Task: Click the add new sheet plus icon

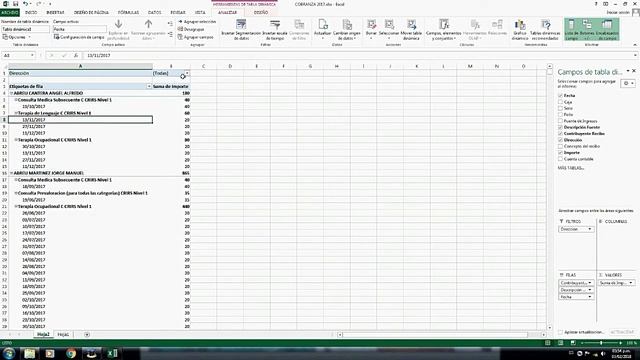Action: tap(87, 335)
